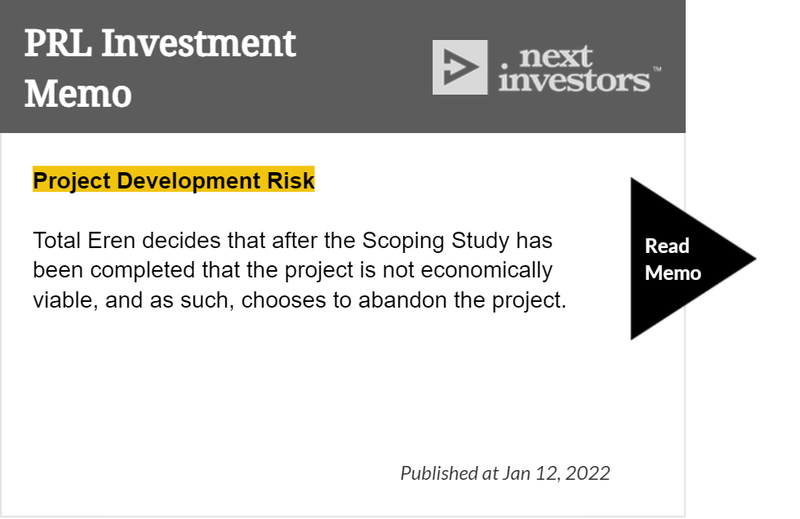This screenshot has width=800, height=519.
Task: Click the Total Eren risk description paragraph
Action: pyautogui.click(x=299, y=270)
